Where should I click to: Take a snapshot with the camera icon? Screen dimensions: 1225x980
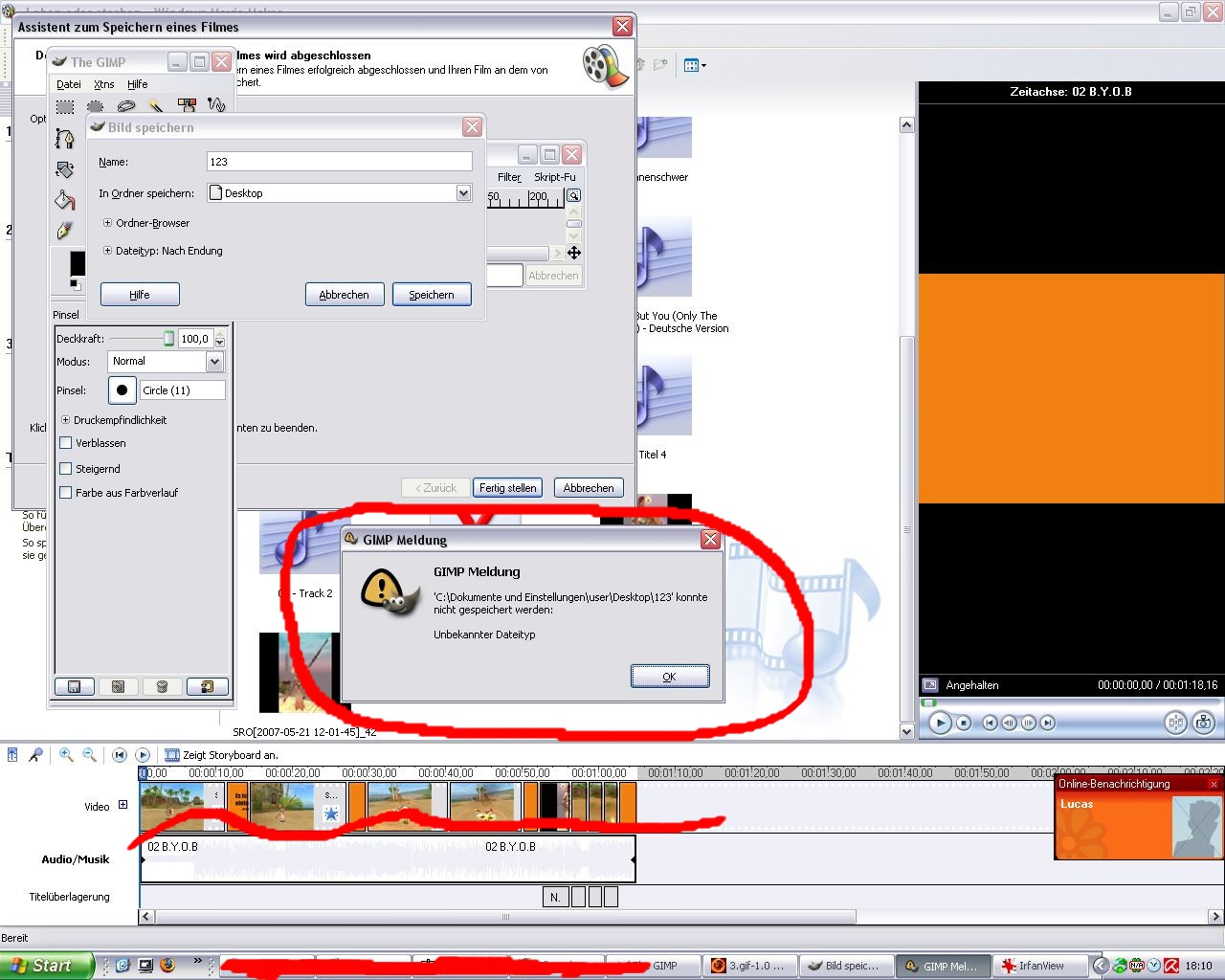[x=1204, y=723]
